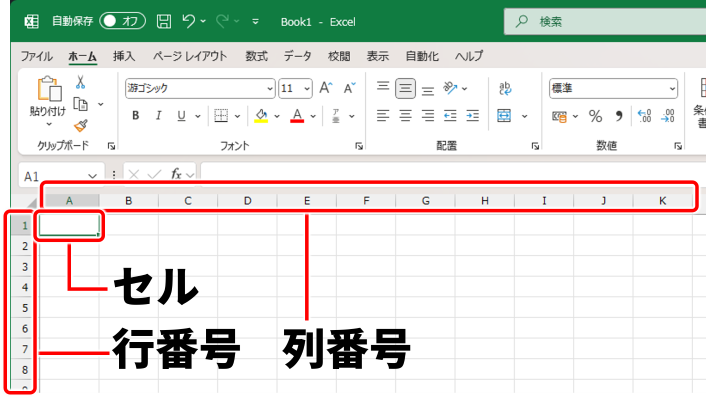This screenshot has height=403, width=706.
Task: Open the 配置 dialog launcher
Action: 535,146
